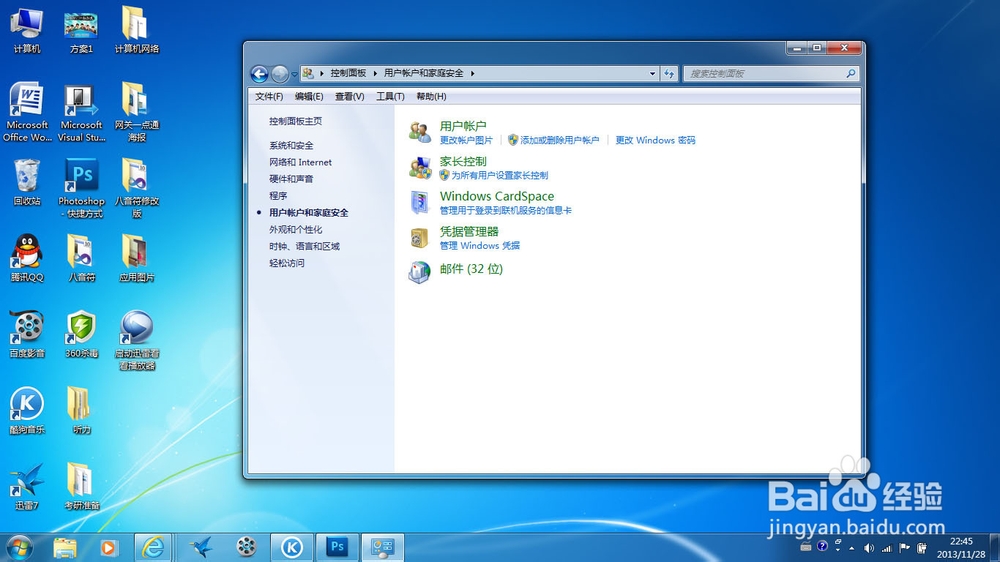1000x562 pixels.
Task: Select the 回收站 recycle bin icon
Action: click(27, 174)
